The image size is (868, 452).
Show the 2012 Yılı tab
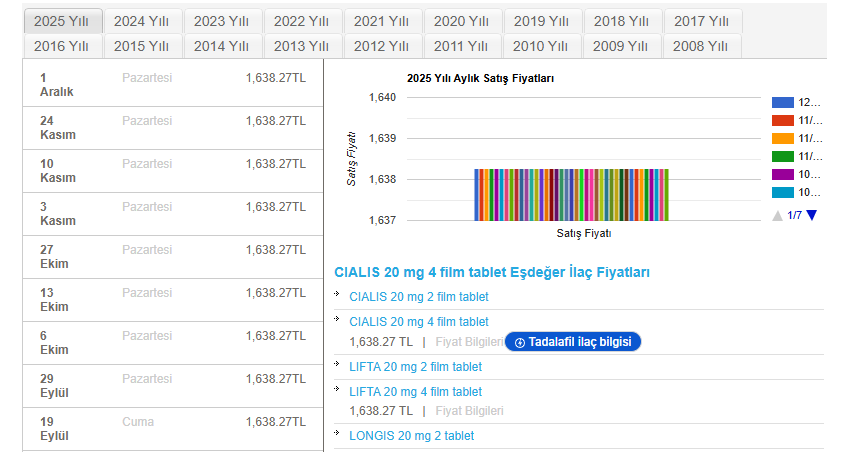click(x=383, y=46)
